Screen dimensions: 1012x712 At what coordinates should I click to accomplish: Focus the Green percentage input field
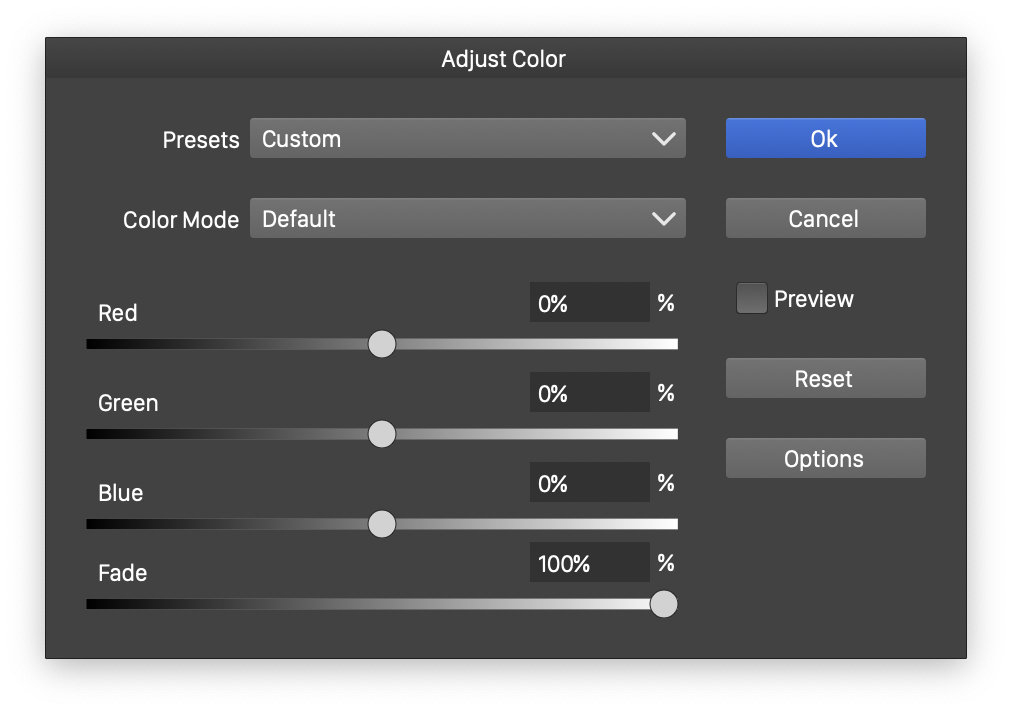[589, 393]
